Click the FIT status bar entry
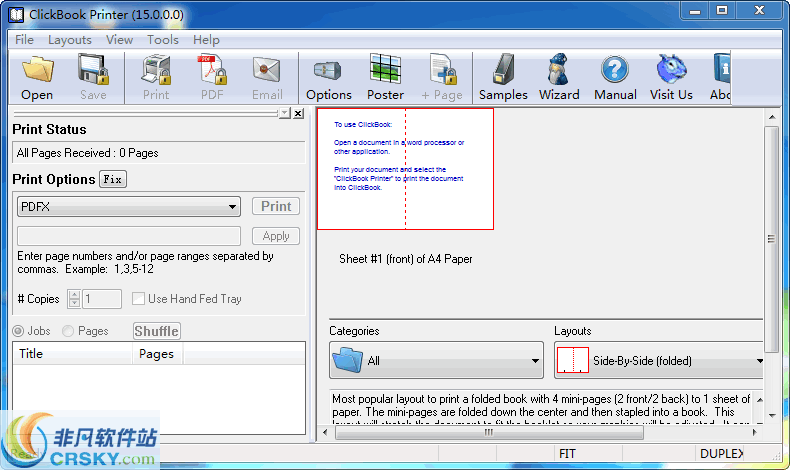 [x=567, y=453]
